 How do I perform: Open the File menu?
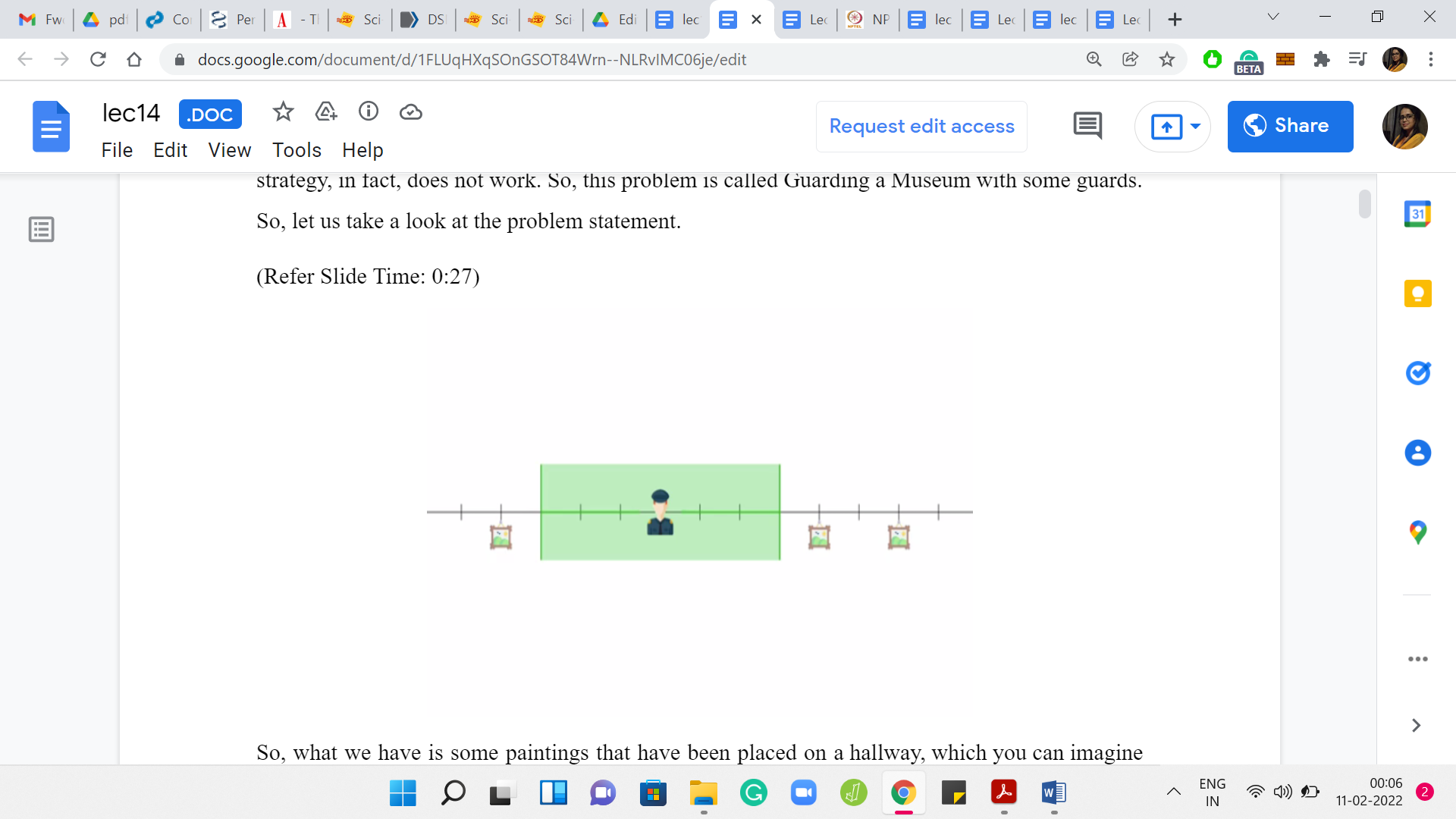[117, 150]
